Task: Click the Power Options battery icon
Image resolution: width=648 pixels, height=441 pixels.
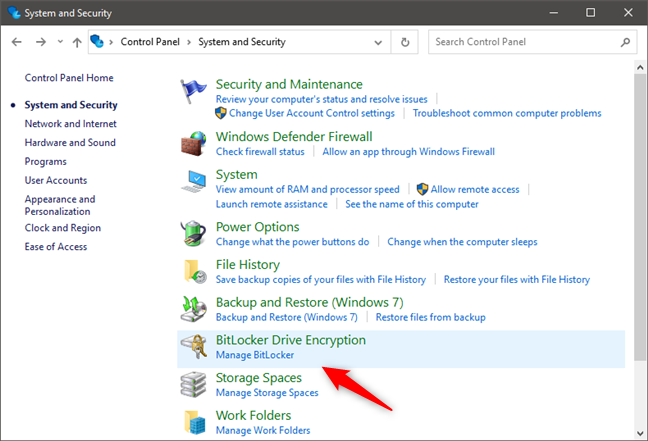Action: click(193, 233)
